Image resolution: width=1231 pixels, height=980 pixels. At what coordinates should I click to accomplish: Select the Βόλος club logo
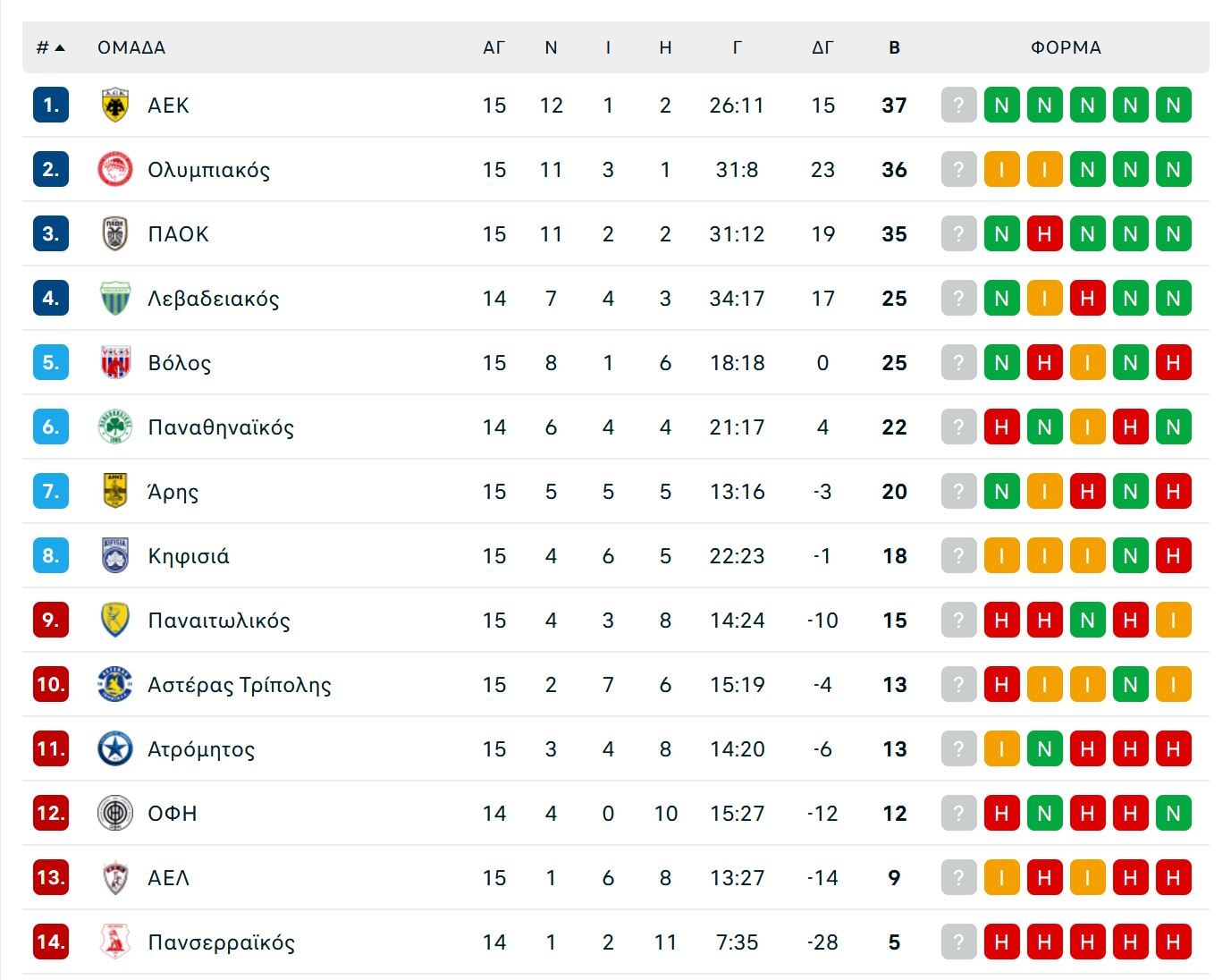tap(114, 362)
